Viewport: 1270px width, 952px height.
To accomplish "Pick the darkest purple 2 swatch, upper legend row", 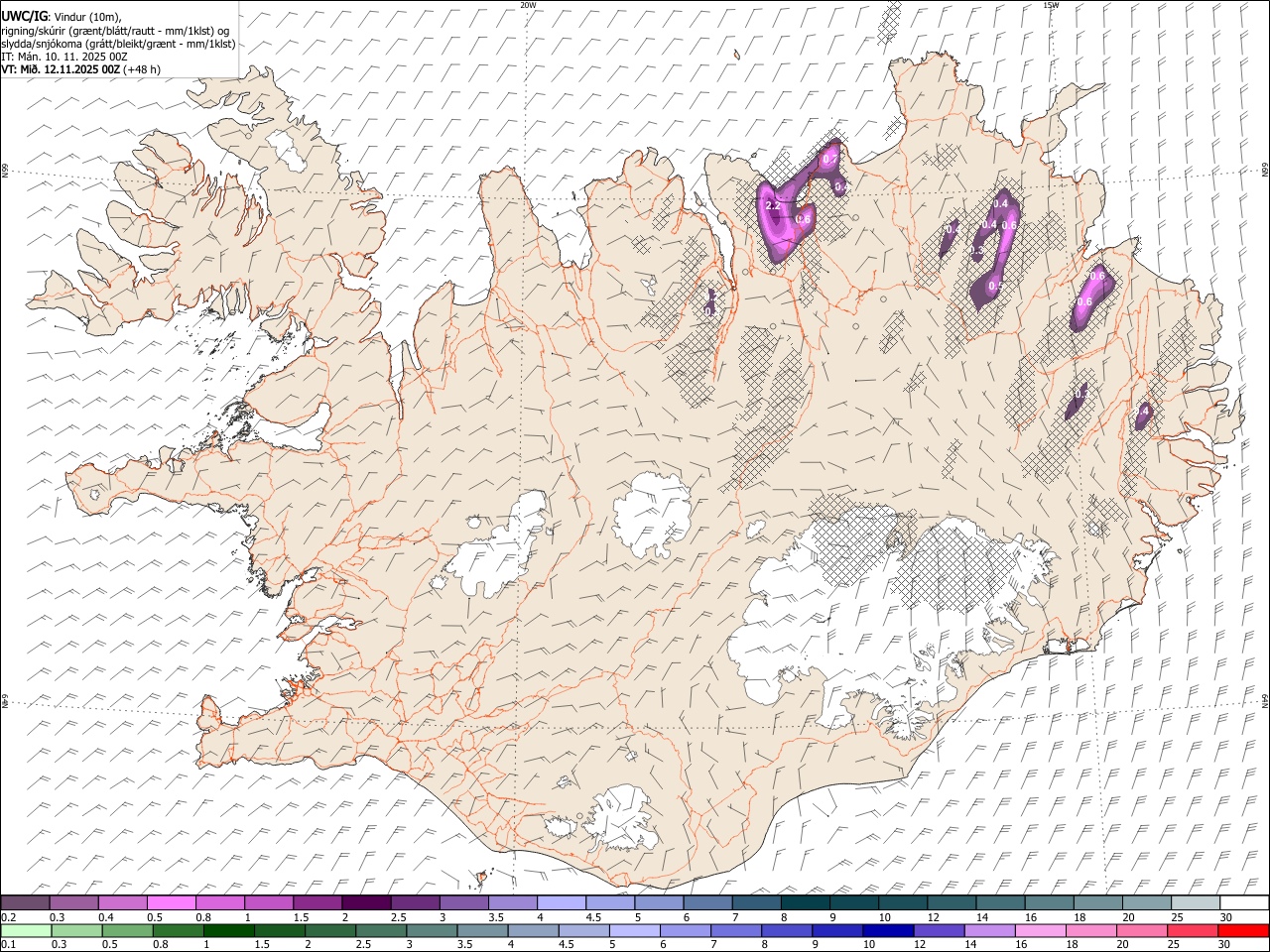I will (366, 902).
